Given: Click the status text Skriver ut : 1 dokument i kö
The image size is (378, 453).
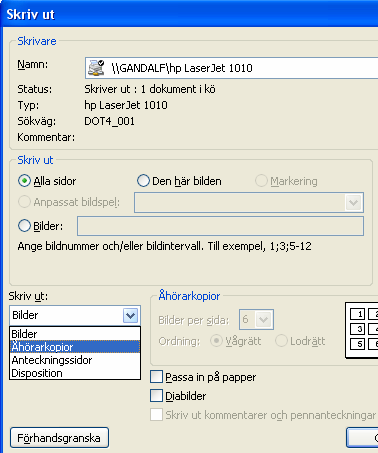Looking at the screenshot, I should point(150,89).
